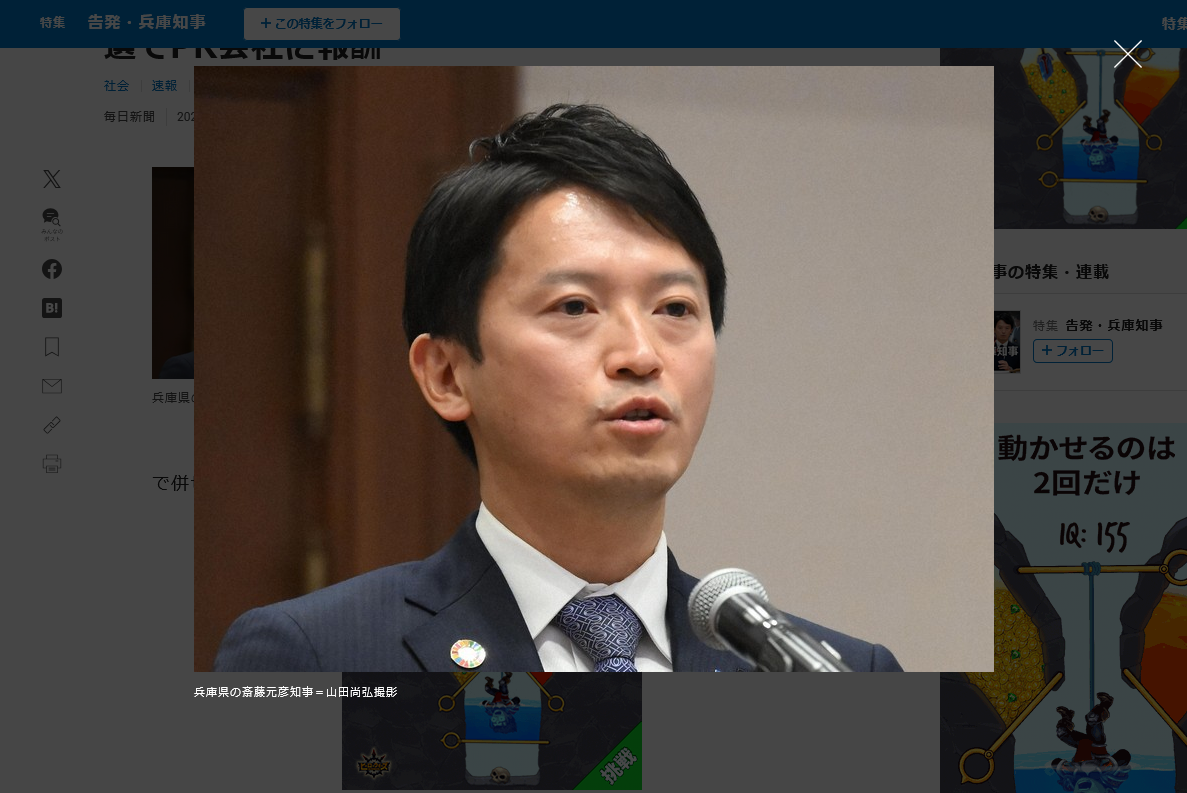Share the article on Facebook

(x=51, y=269)
